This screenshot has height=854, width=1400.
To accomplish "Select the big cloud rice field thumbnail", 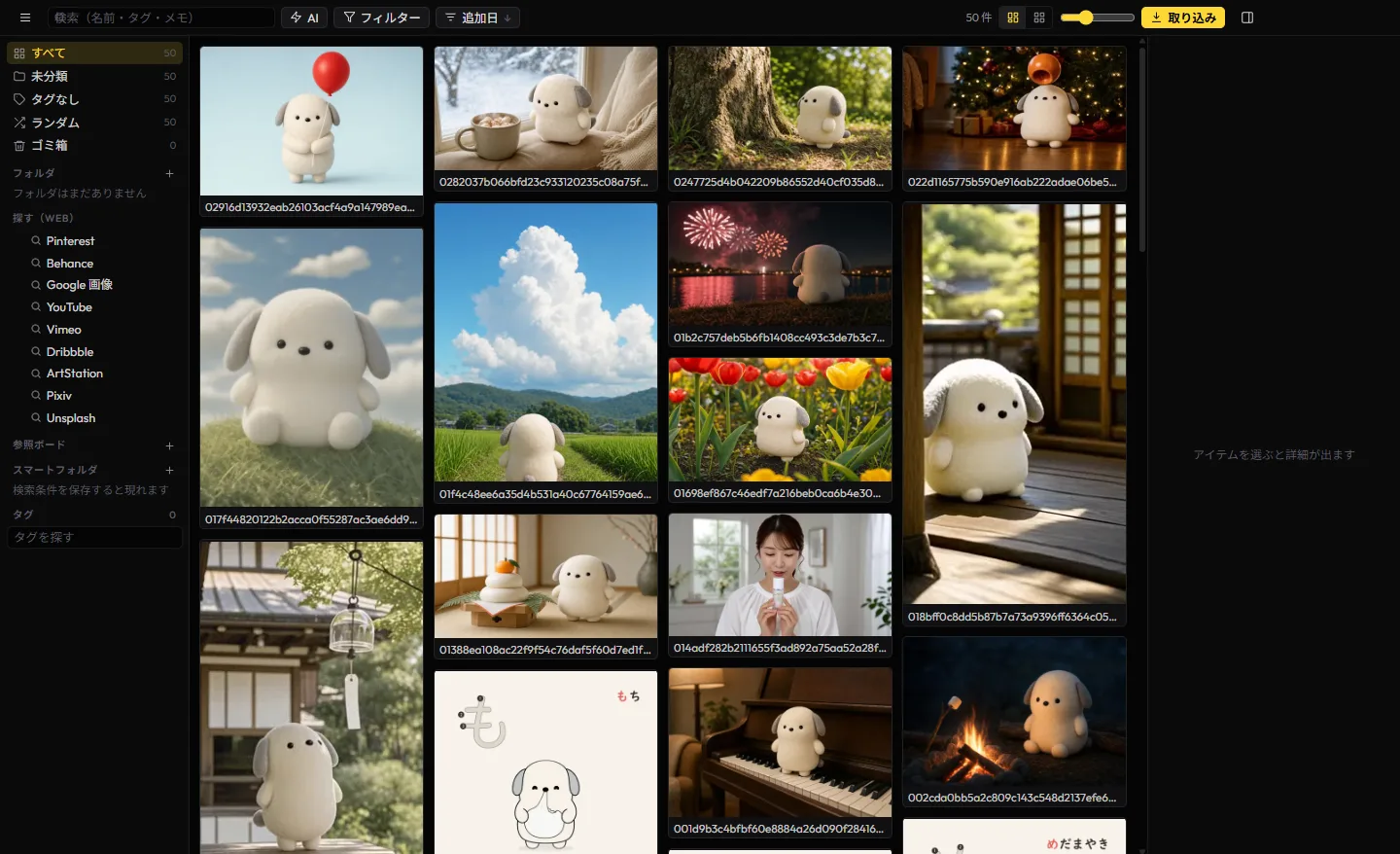I will [x=545, y=341].
